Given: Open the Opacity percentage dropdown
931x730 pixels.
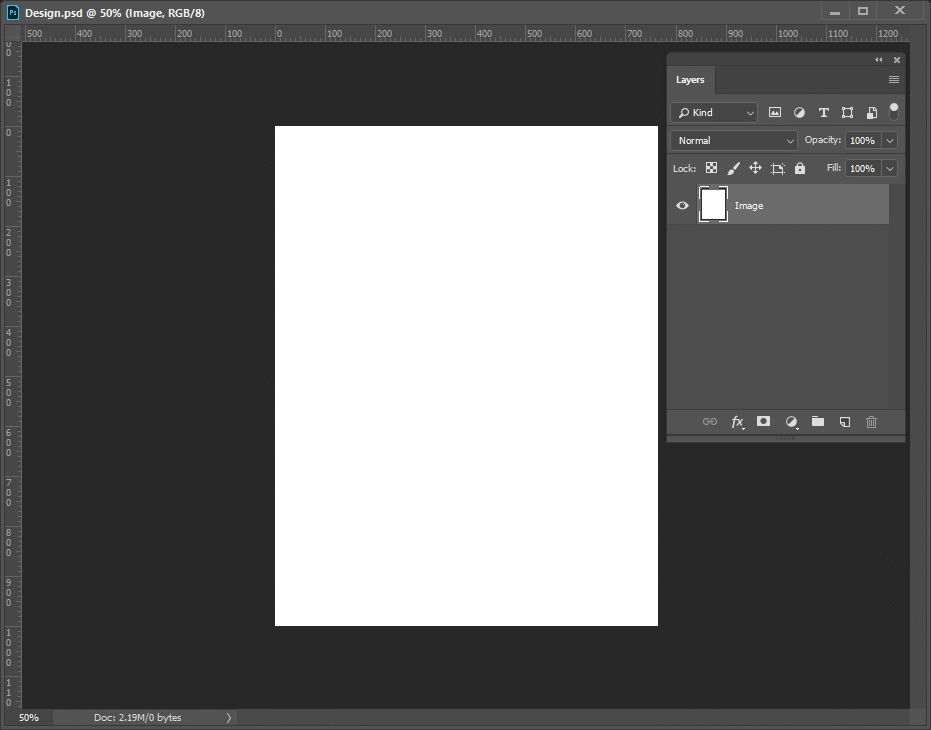Looking at the screenshot, I should pyautogui.click(x=889, y=140).
